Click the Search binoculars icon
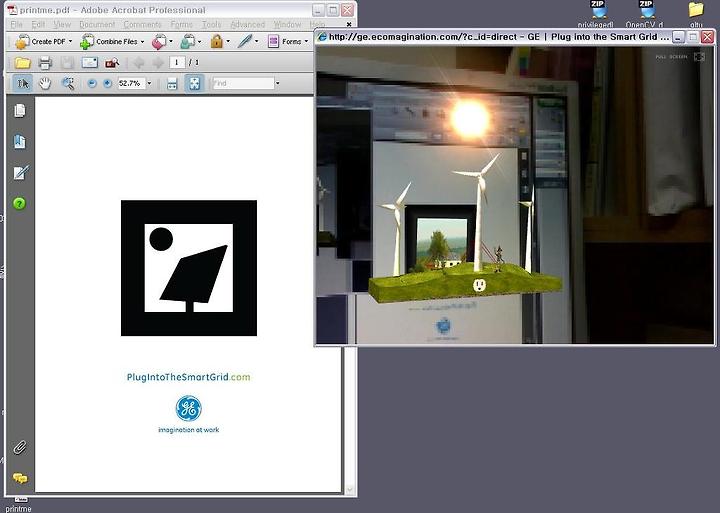The width and height of the screenshot is (720, 513). [112, 63]
